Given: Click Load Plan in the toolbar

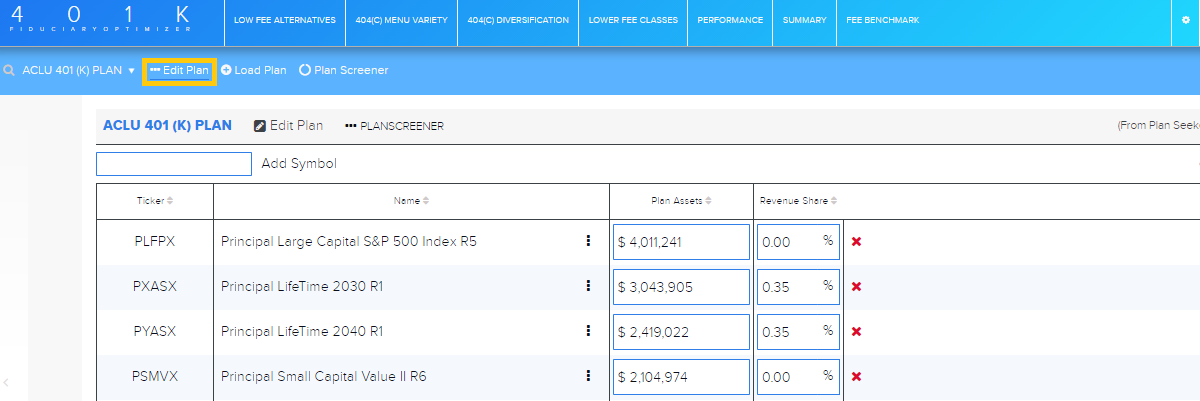Looking at the screenshot, I should tap(254, 71).
